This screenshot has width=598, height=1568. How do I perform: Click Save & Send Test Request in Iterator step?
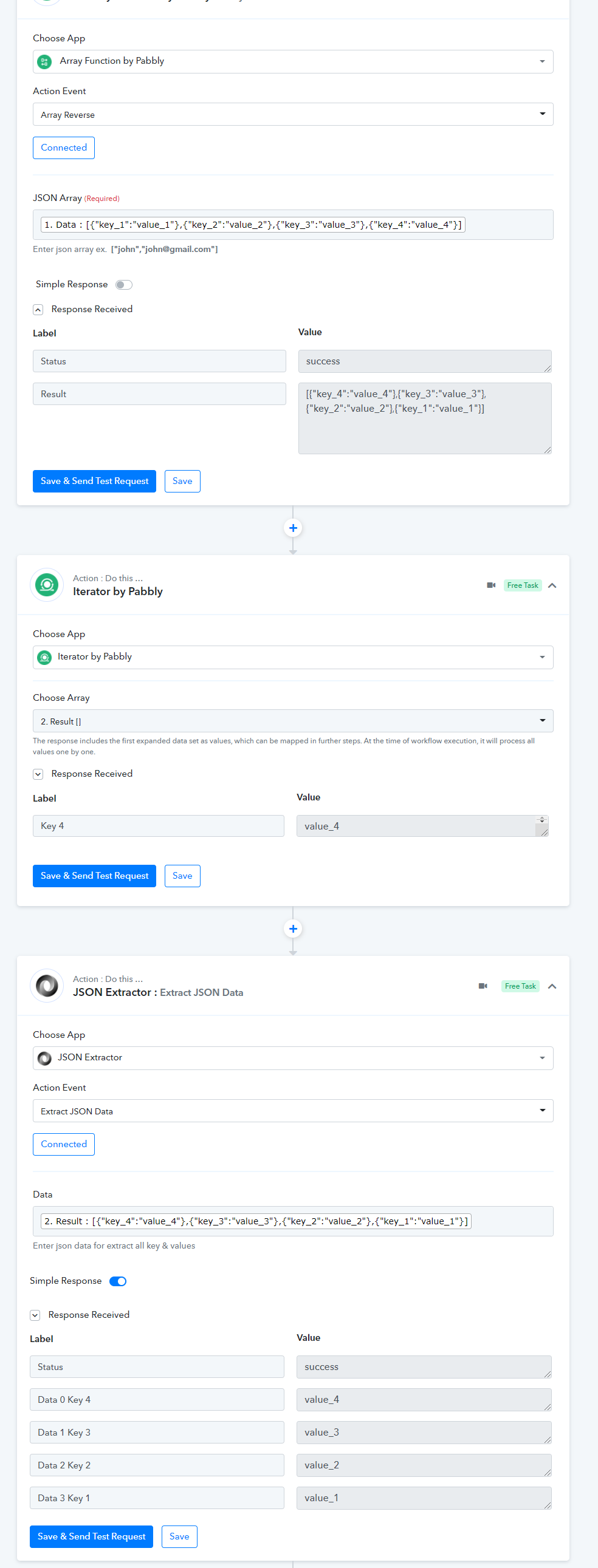pyautogui.click(x=94, y=876)
